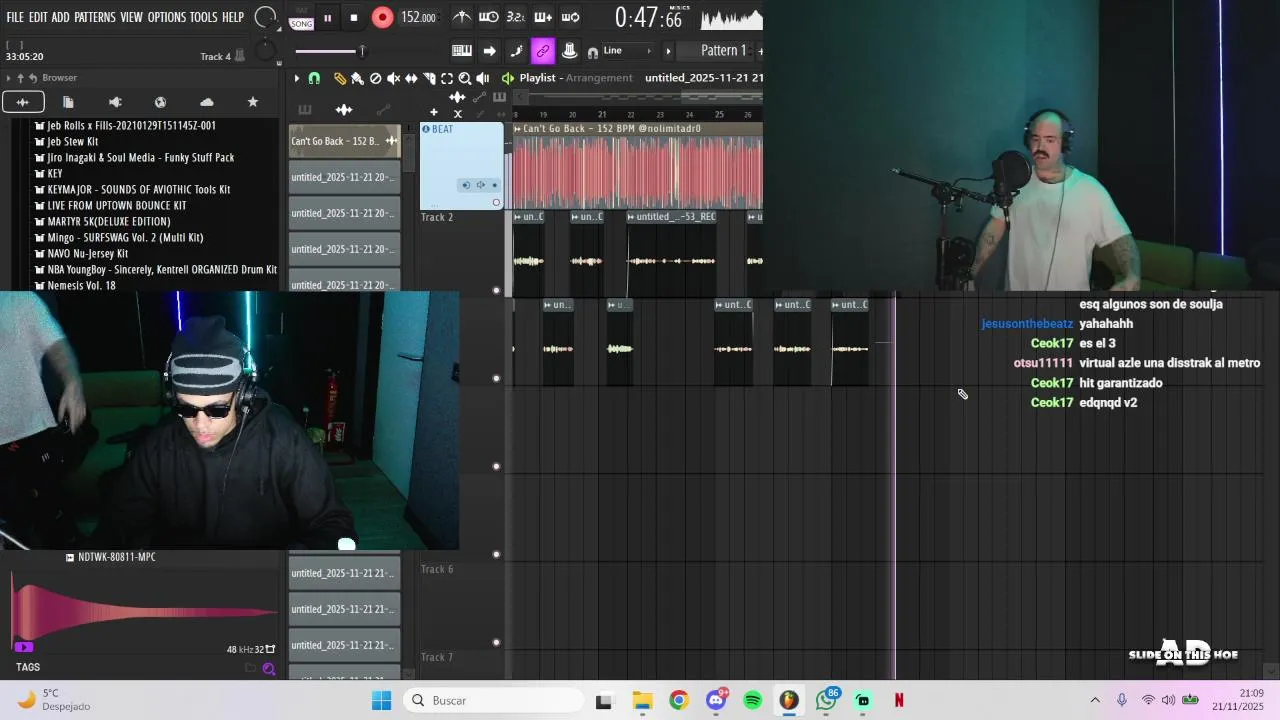The image size is (1280, 720).
Task: Select the Paint brush tool in playlist
Action: point(357,78)
